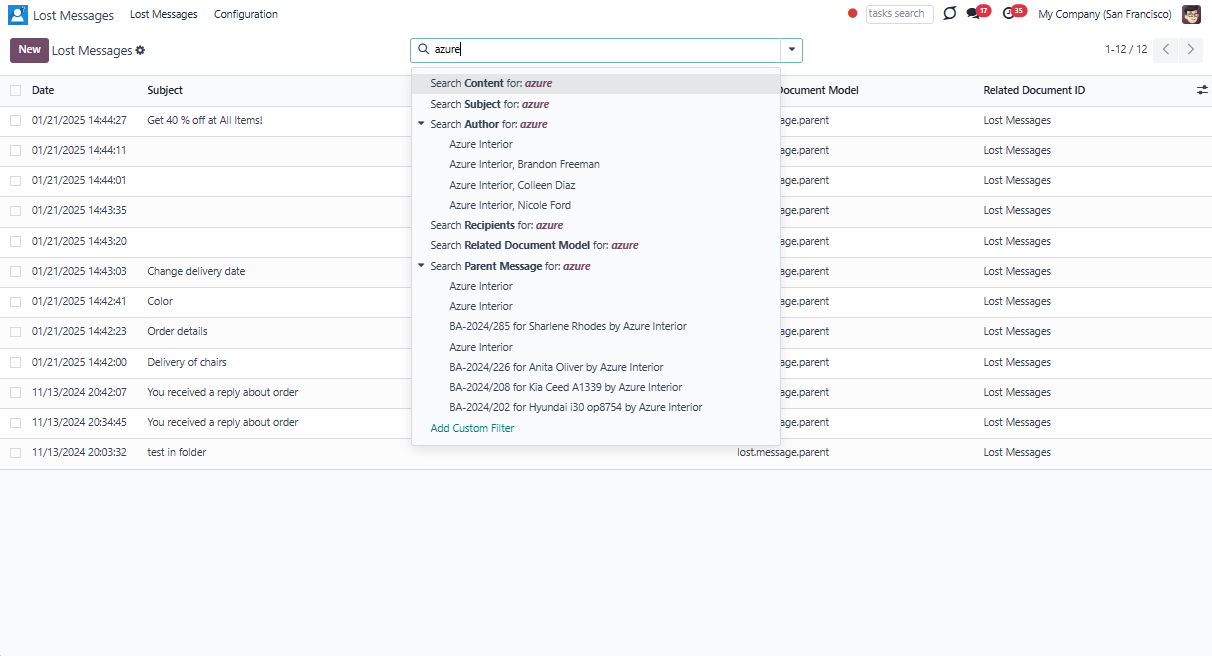Click the New button
1212x656 pixels.
[x=29, y=50]
